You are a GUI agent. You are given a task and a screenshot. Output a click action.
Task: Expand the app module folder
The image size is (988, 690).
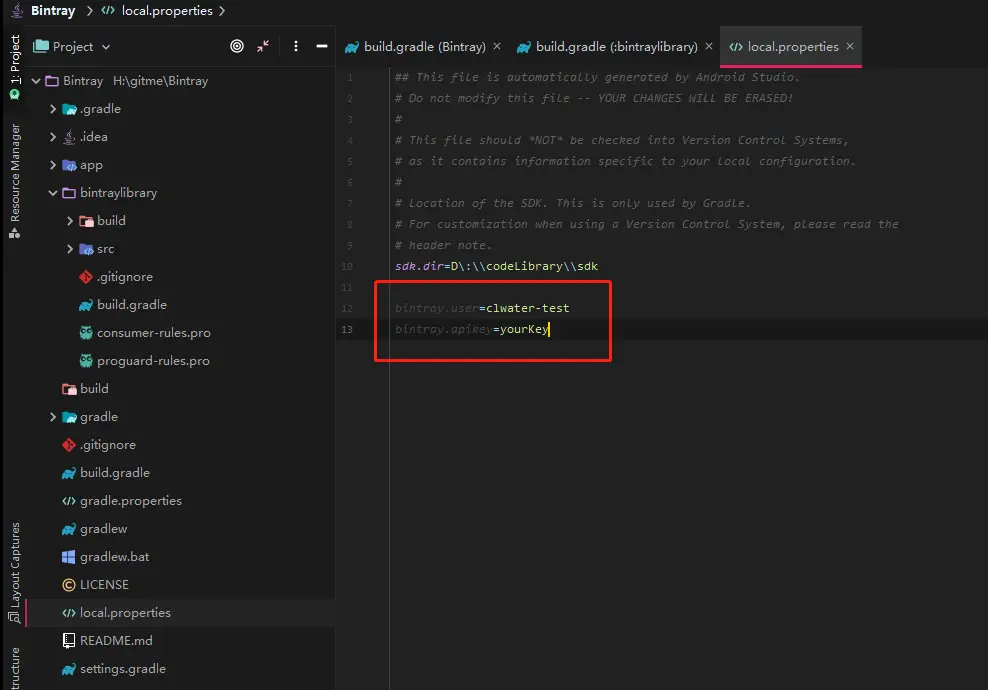click(x=53, y=165)
